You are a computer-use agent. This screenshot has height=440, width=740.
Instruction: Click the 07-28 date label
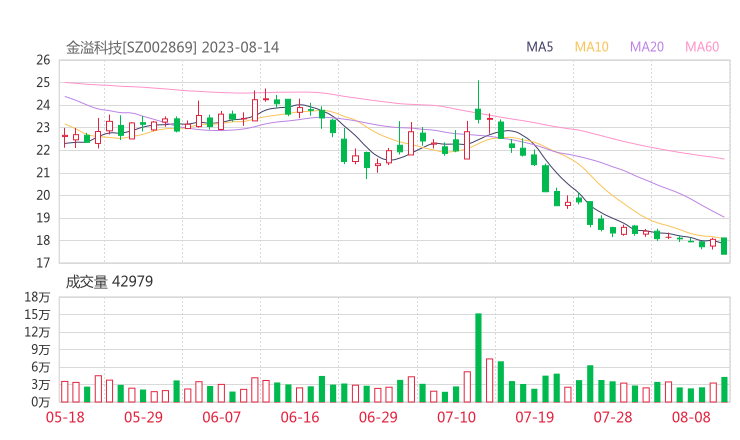tap(613, 417)
